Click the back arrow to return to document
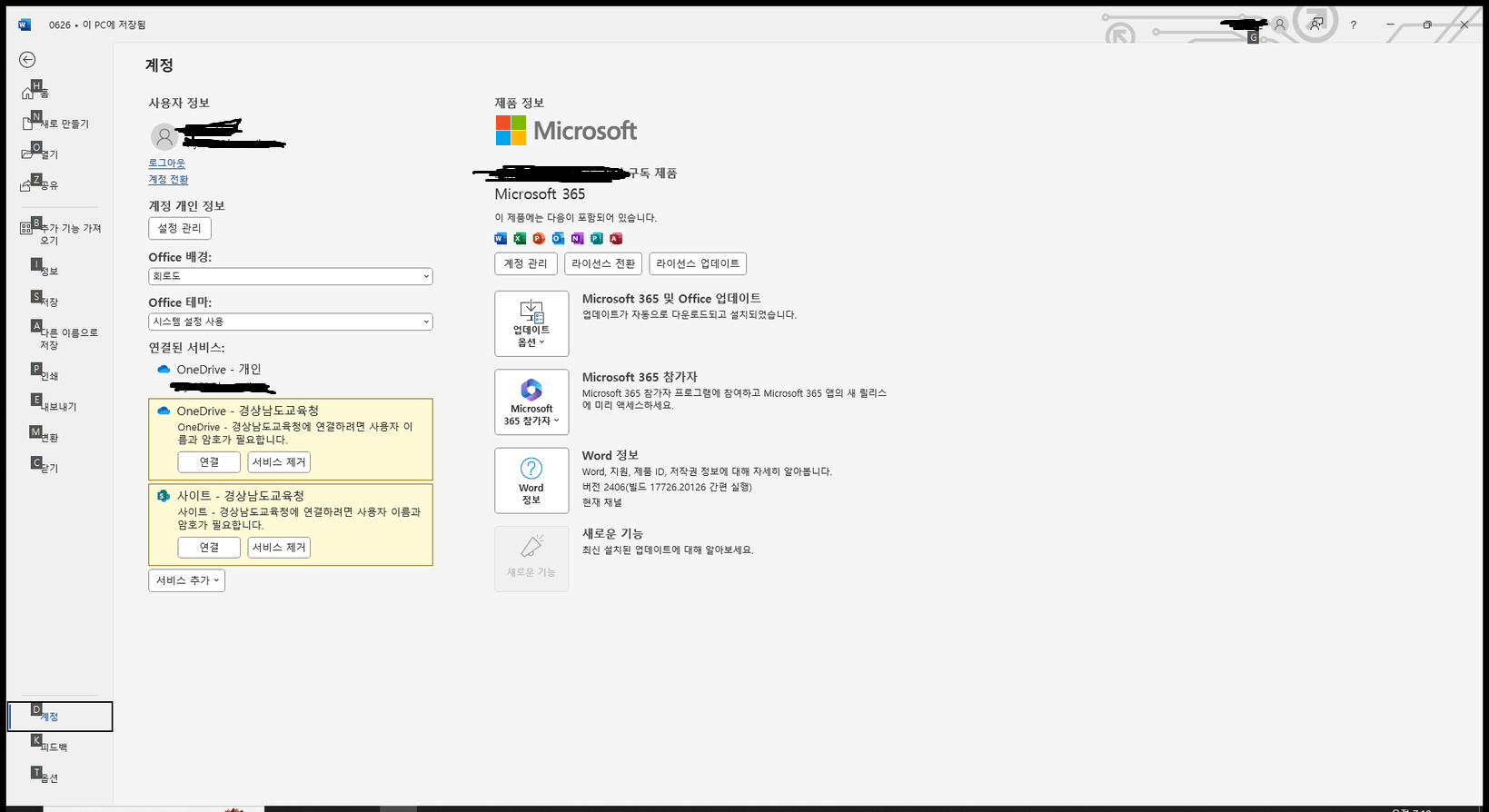This screenshot has width=1489, height=812. 27,59
